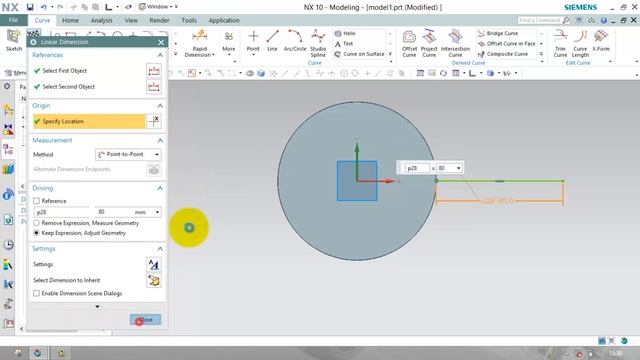This screenshot has height=360, width=640.
Task: Switch to the Analysis tab
Action: [101, 20]
